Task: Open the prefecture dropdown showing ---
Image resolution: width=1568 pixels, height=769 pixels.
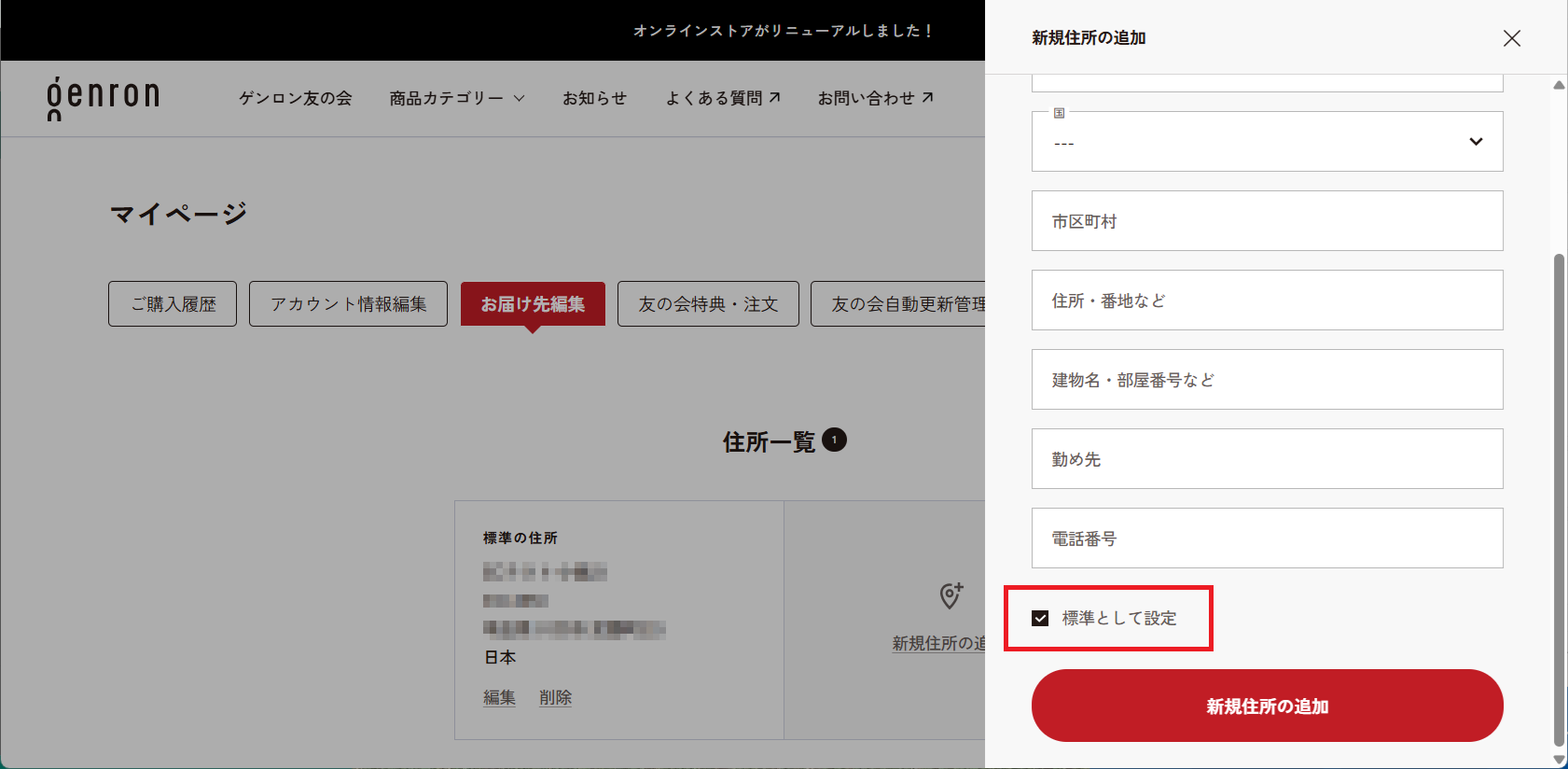Action: point(1266,142)
